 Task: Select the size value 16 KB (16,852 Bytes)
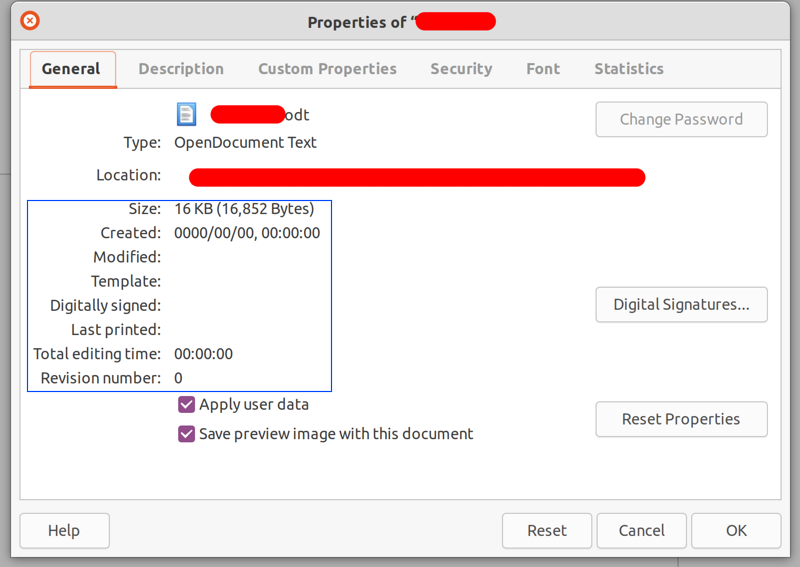244,209
